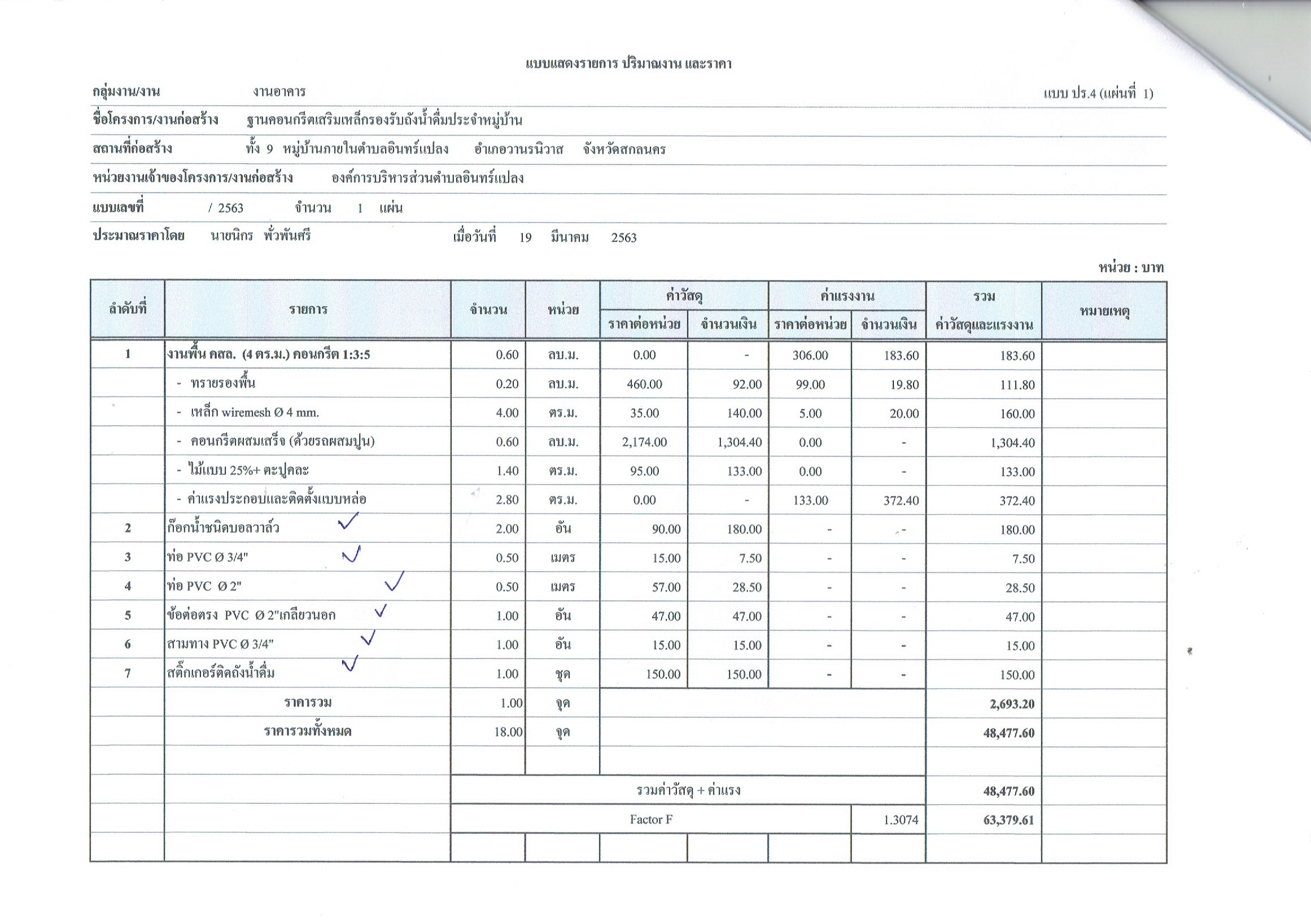The image size is (1311, 924).
Task: Click the text อำเภอวานรนิวาส
Action: tap(518, 150)
